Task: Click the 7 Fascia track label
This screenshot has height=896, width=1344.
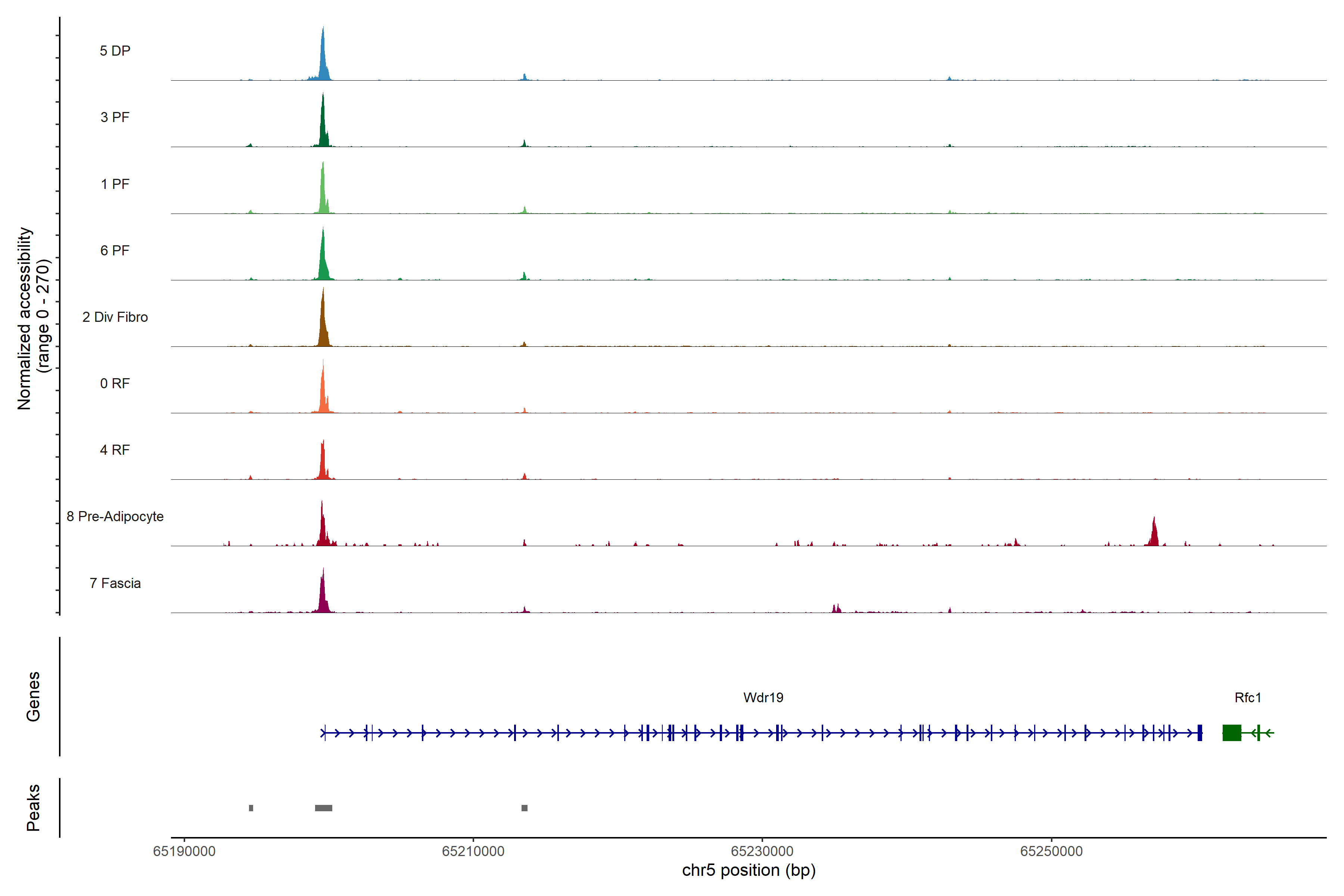Action: coord(115,584)
